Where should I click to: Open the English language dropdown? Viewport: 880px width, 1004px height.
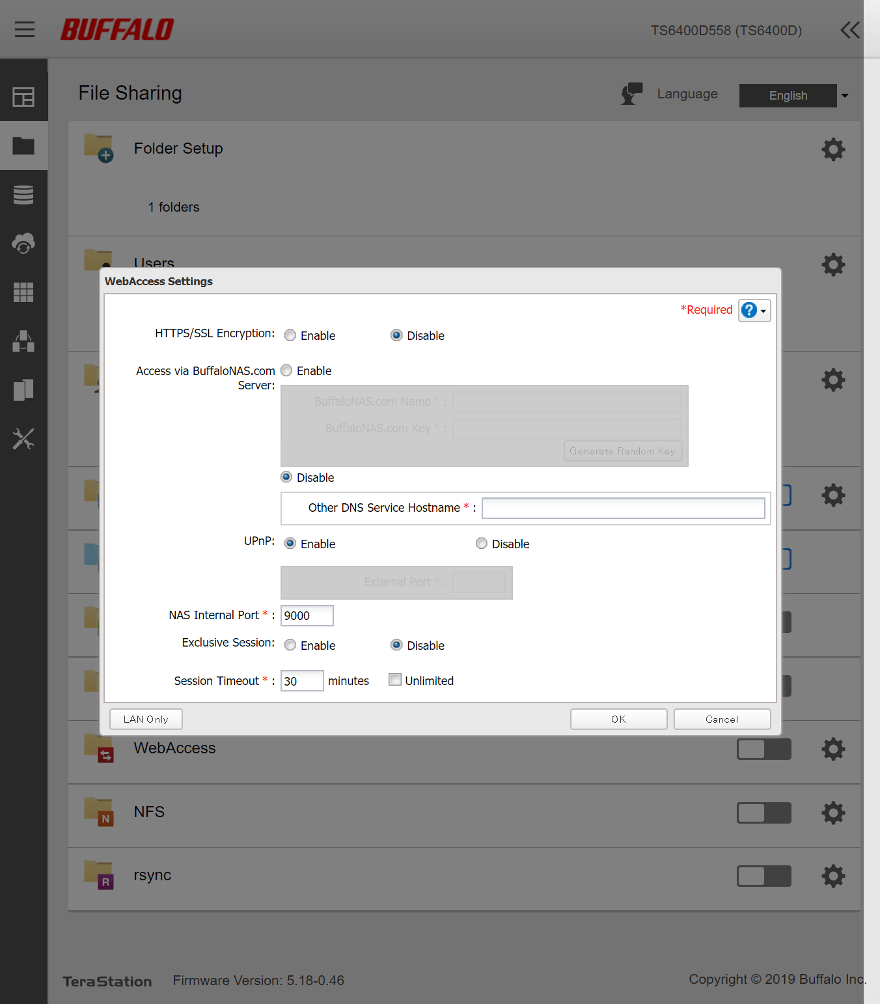pos(788,95)
